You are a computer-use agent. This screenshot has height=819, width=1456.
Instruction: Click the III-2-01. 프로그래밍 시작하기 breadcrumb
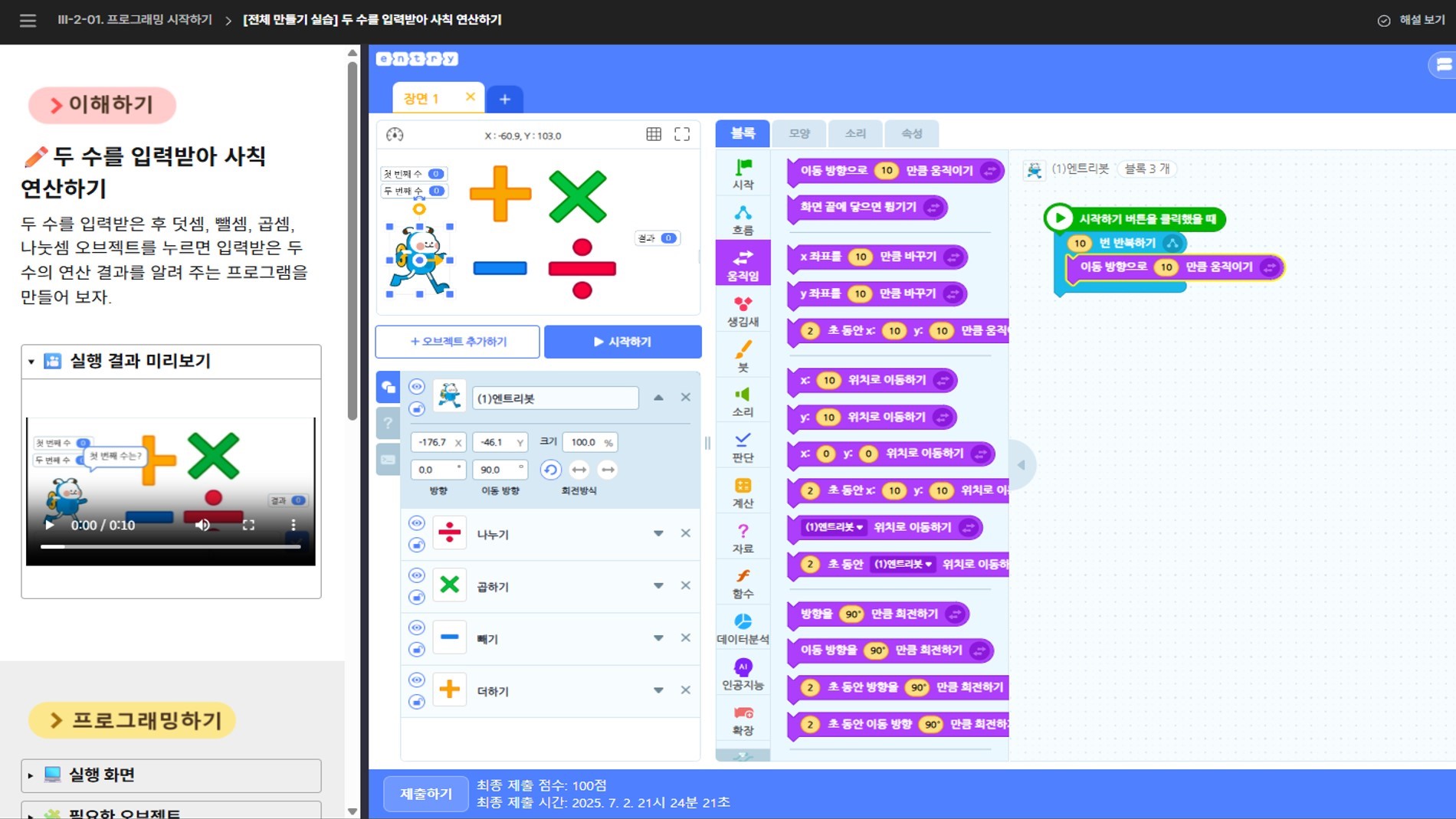tap(135, 20)
